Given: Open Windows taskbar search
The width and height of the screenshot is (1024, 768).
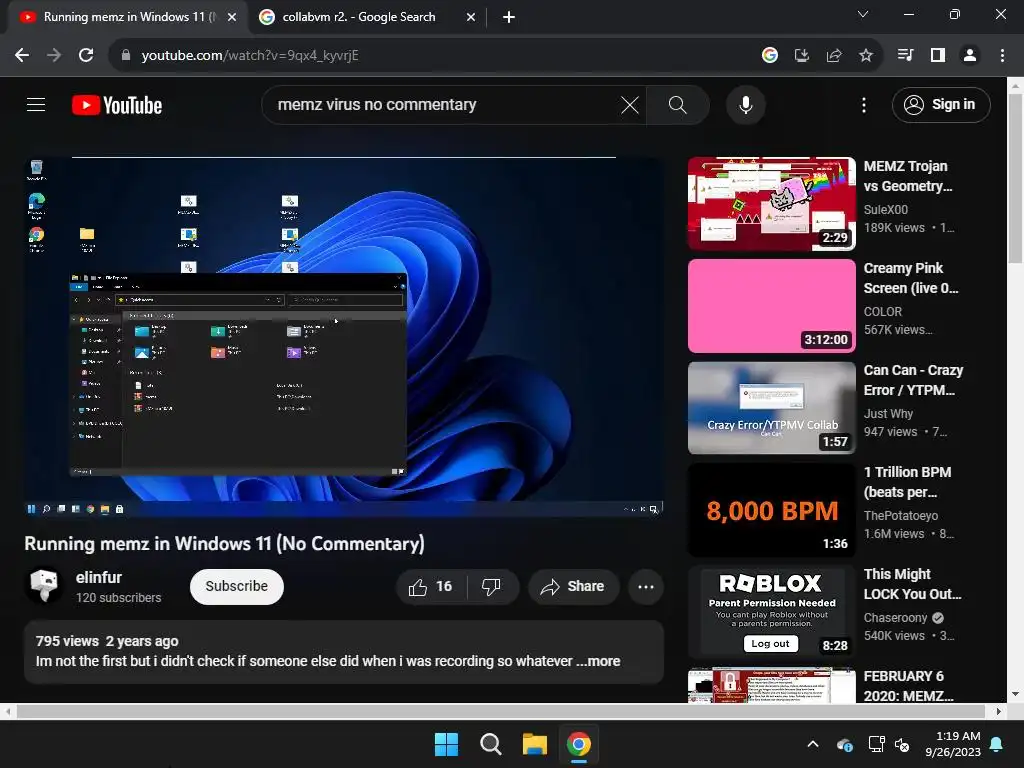Looking at the screenshot, I should pos(490,744).
